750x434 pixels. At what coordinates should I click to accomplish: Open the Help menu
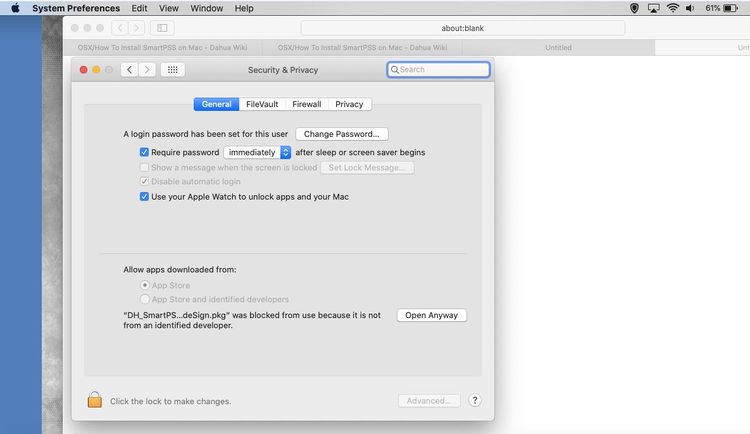[244, 8]
